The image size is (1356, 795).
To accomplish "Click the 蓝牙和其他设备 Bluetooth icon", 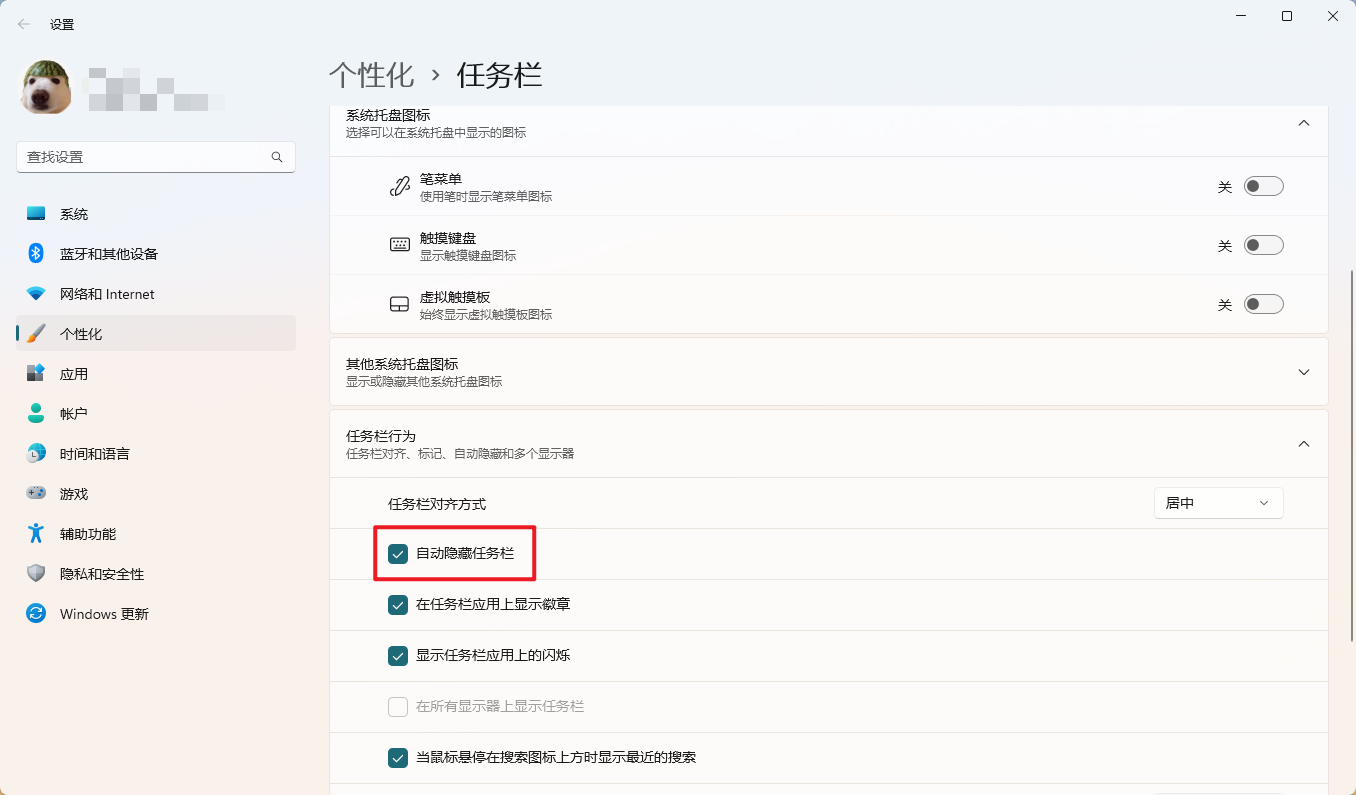I will click(36, 254).
